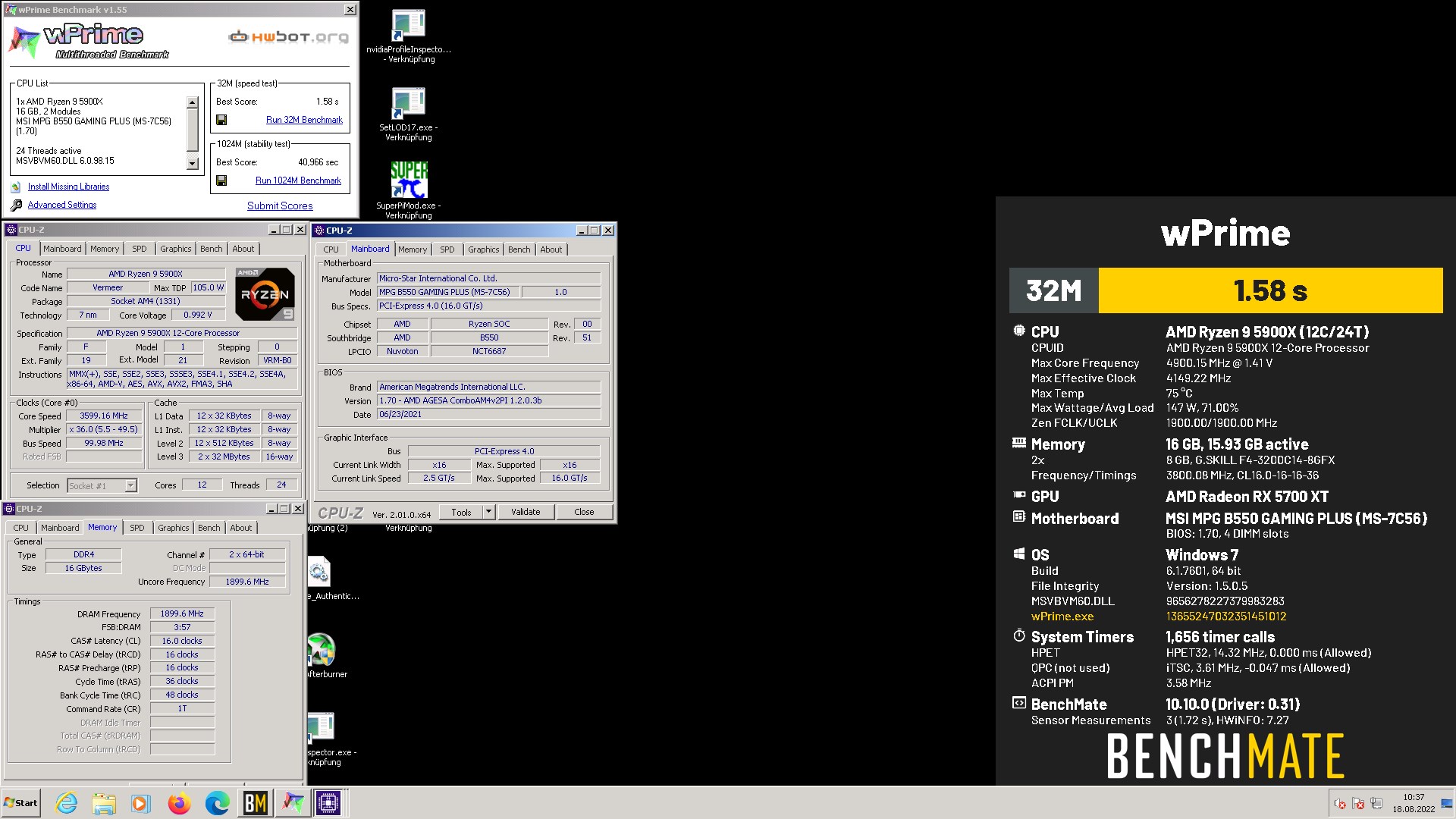
Task: Switch to CPU tab in Memory CPU-Z window
Action: coord(21,528)
